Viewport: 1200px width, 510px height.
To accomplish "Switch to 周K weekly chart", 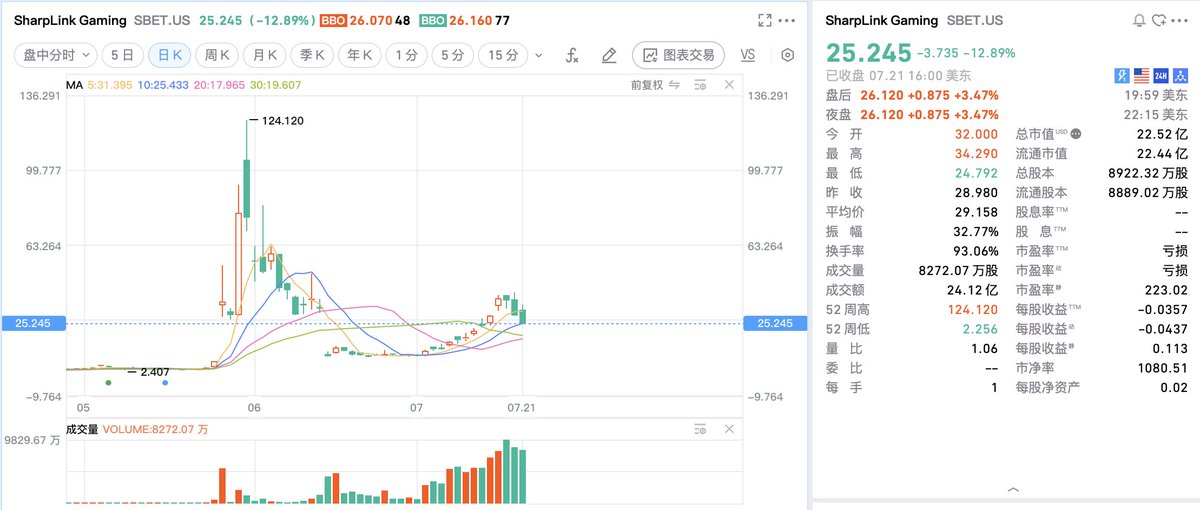I will [x=216, y=56].
